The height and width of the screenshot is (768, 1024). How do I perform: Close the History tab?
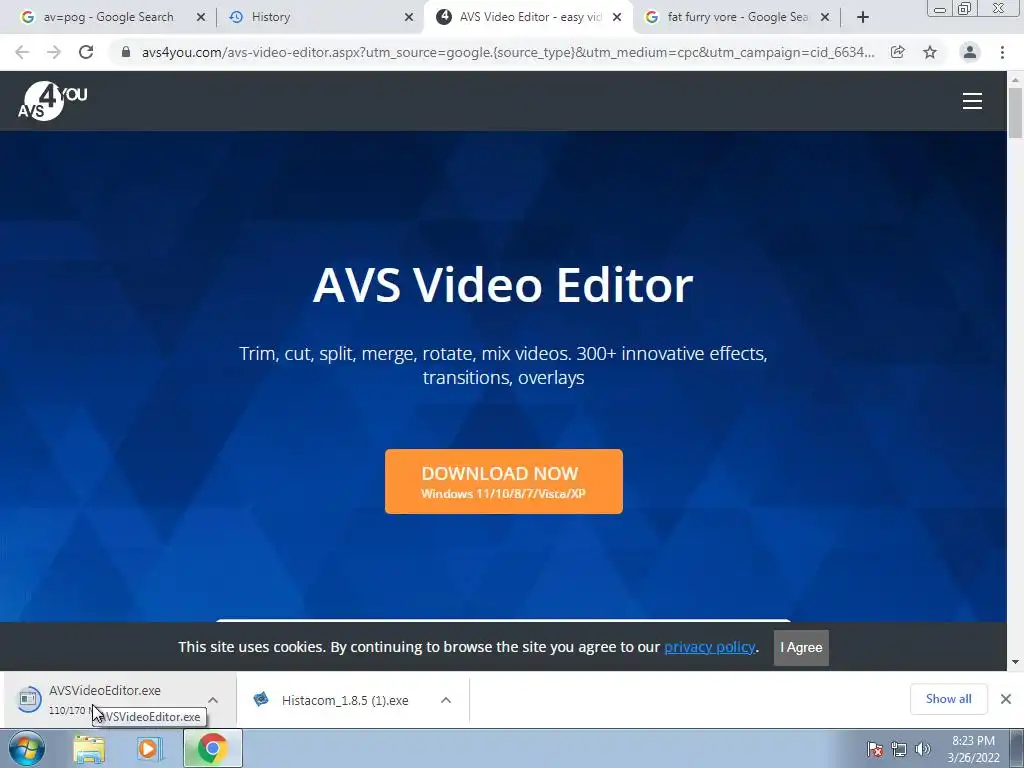[409, 17]
